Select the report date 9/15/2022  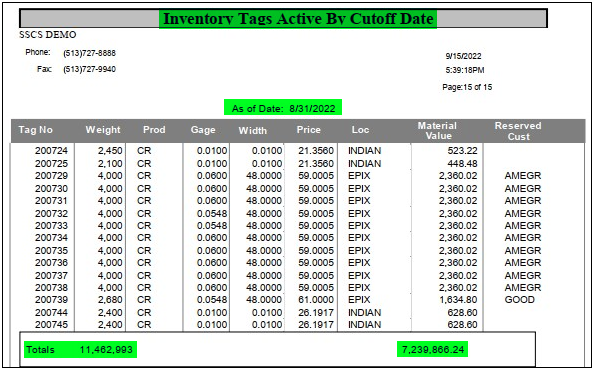tap(463, 56)
